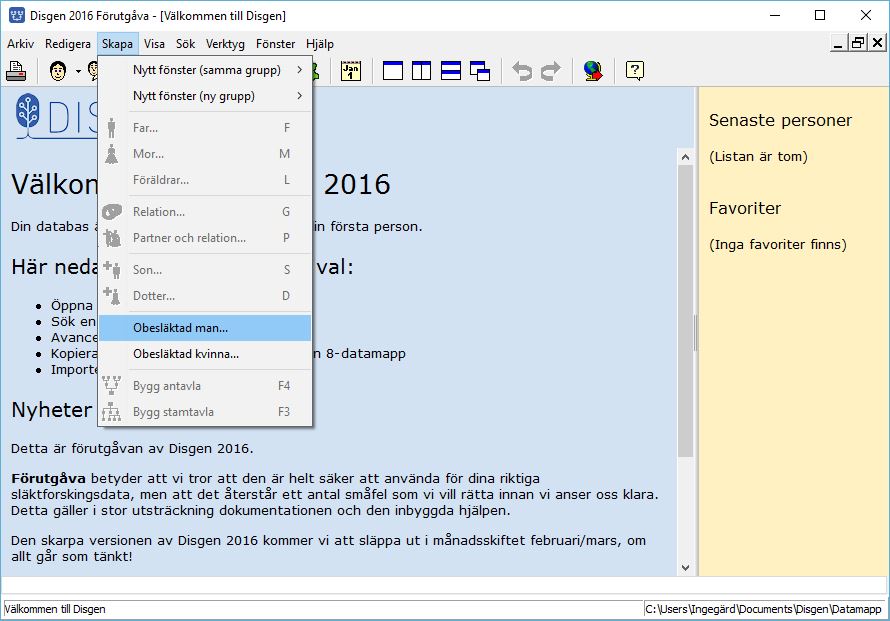Screen dimensions: 890x621
Task: Choose Bygg stamtavla menu entry
Action: (x=205, y=412)
